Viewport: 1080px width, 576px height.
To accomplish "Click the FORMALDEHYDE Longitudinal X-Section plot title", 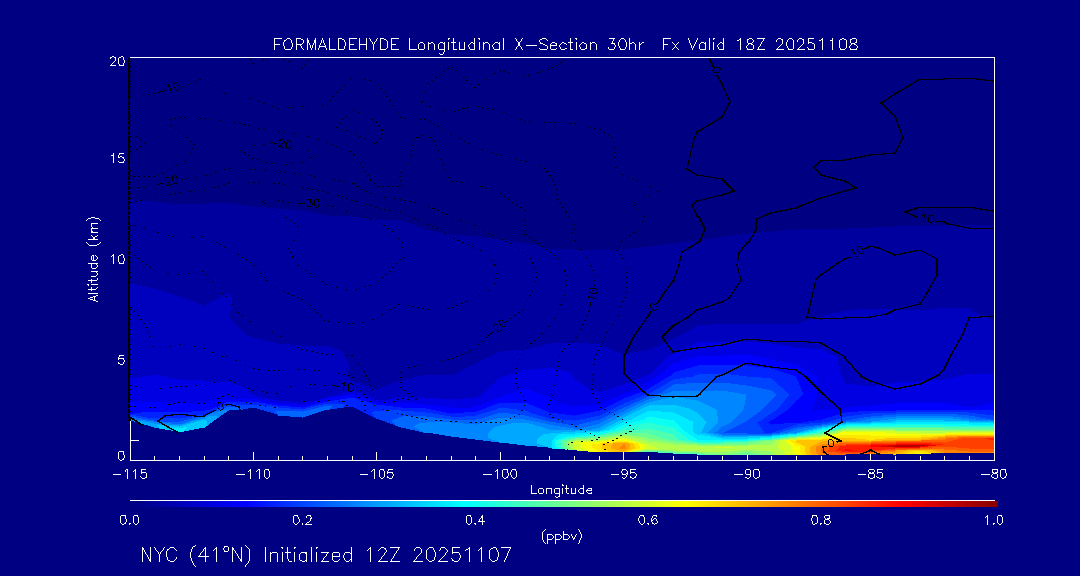I will click(565, 45).
